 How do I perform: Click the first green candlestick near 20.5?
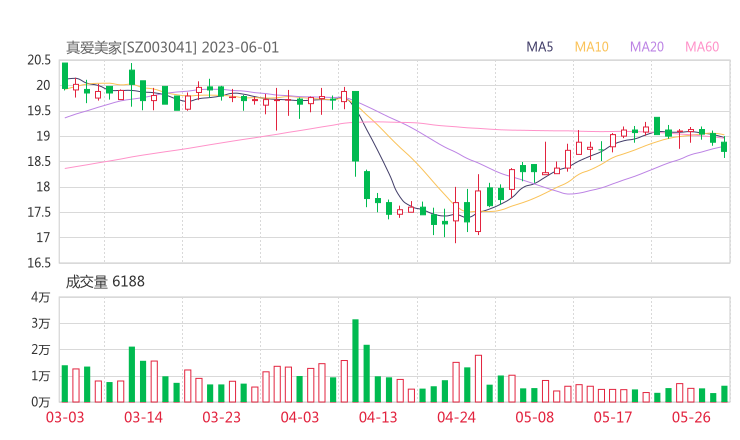(65, 76)
